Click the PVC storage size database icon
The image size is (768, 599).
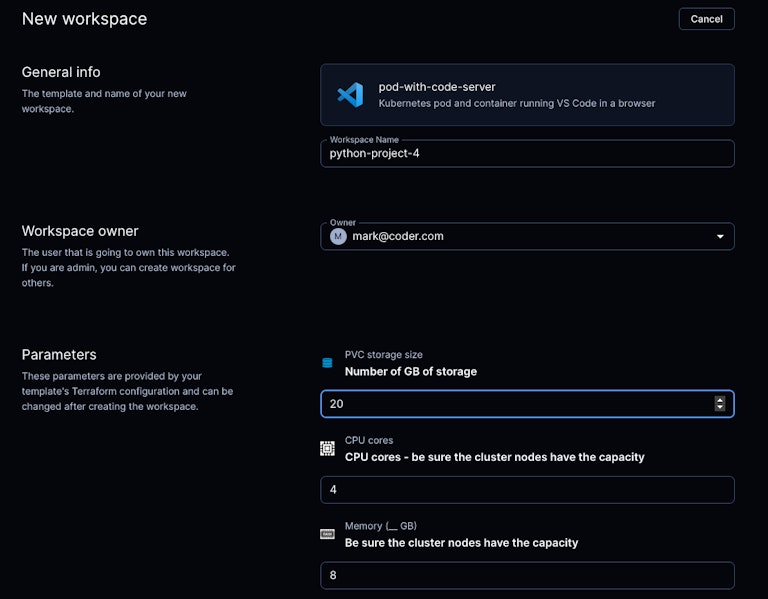pyautogui.click(x=327, y=362)
